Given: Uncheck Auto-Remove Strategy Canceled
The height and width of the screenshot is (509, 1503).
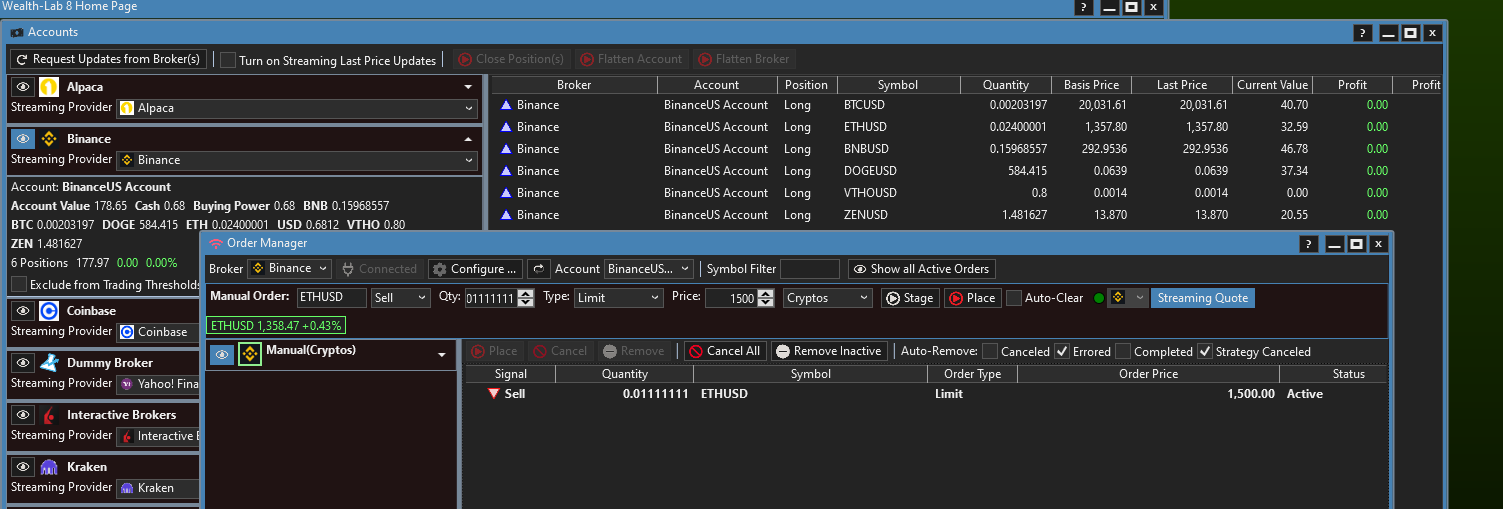Looking at the screenshot, I should coord(1206,351).
